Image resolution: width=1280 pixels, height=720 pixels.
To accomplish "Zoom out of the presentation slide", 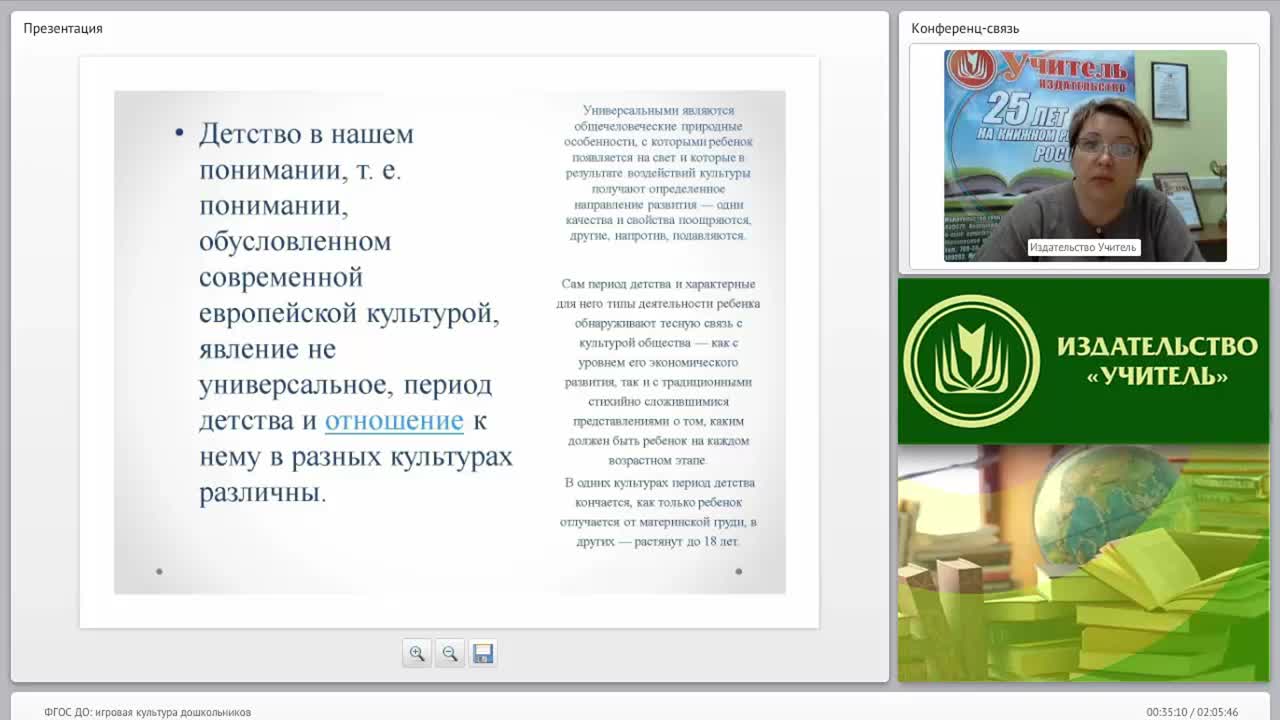I will 450,653.
